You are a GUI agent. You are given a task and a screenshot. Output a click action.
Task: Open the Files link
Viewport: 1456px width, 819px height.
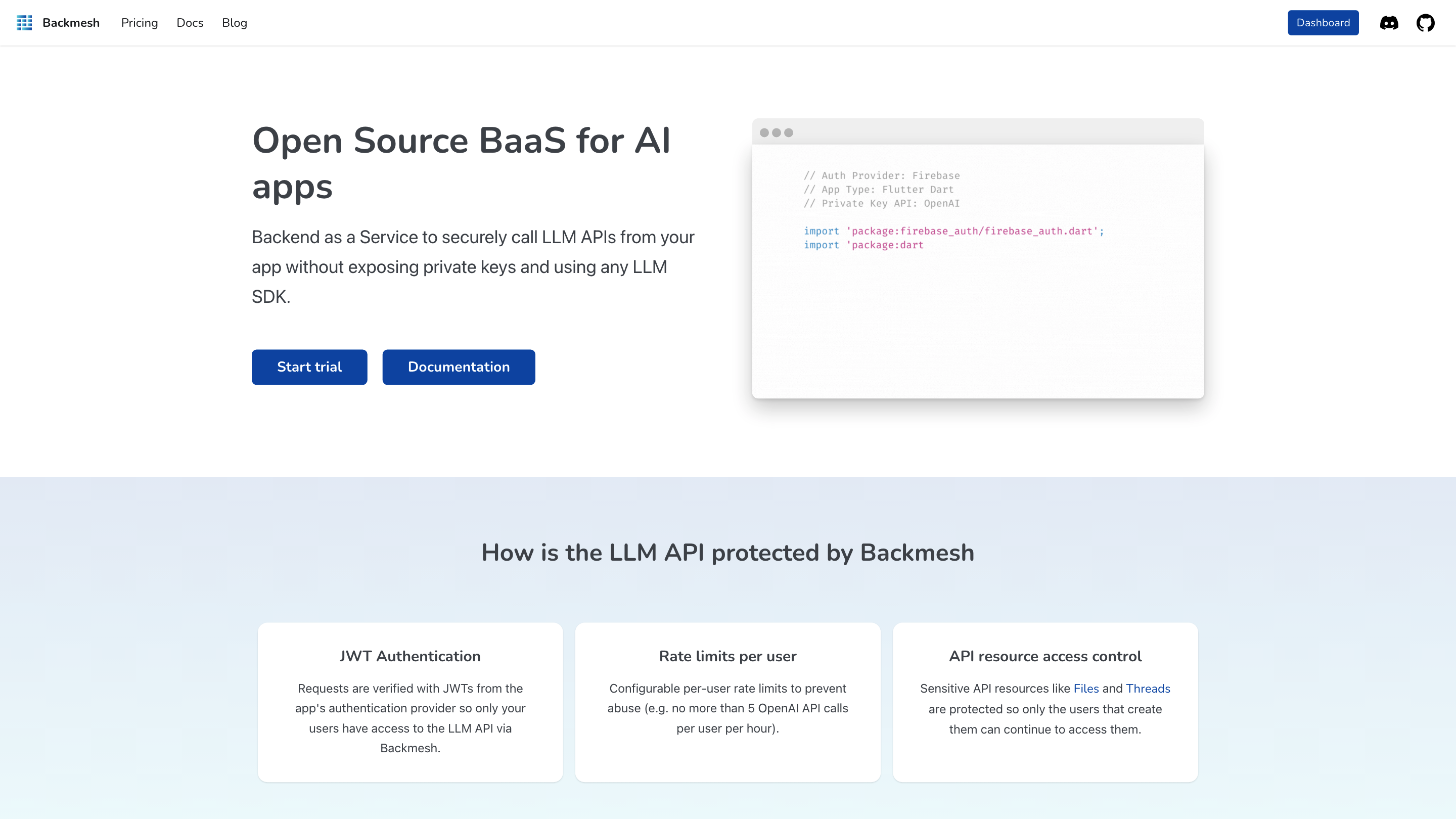pyautogui.click(x=1086, y=689)
